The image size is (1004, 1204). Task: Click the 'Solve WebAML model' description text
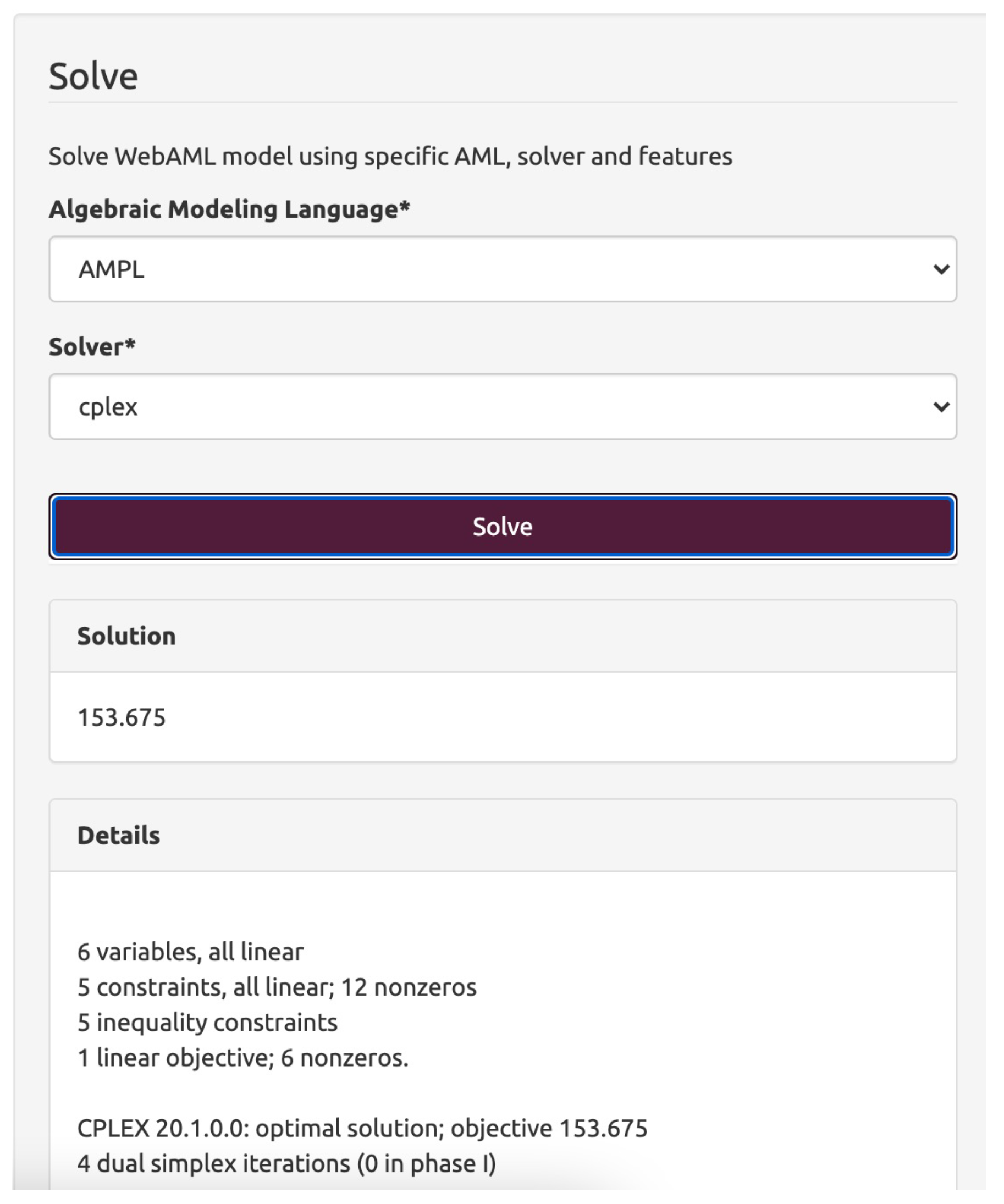coord(390,157)
